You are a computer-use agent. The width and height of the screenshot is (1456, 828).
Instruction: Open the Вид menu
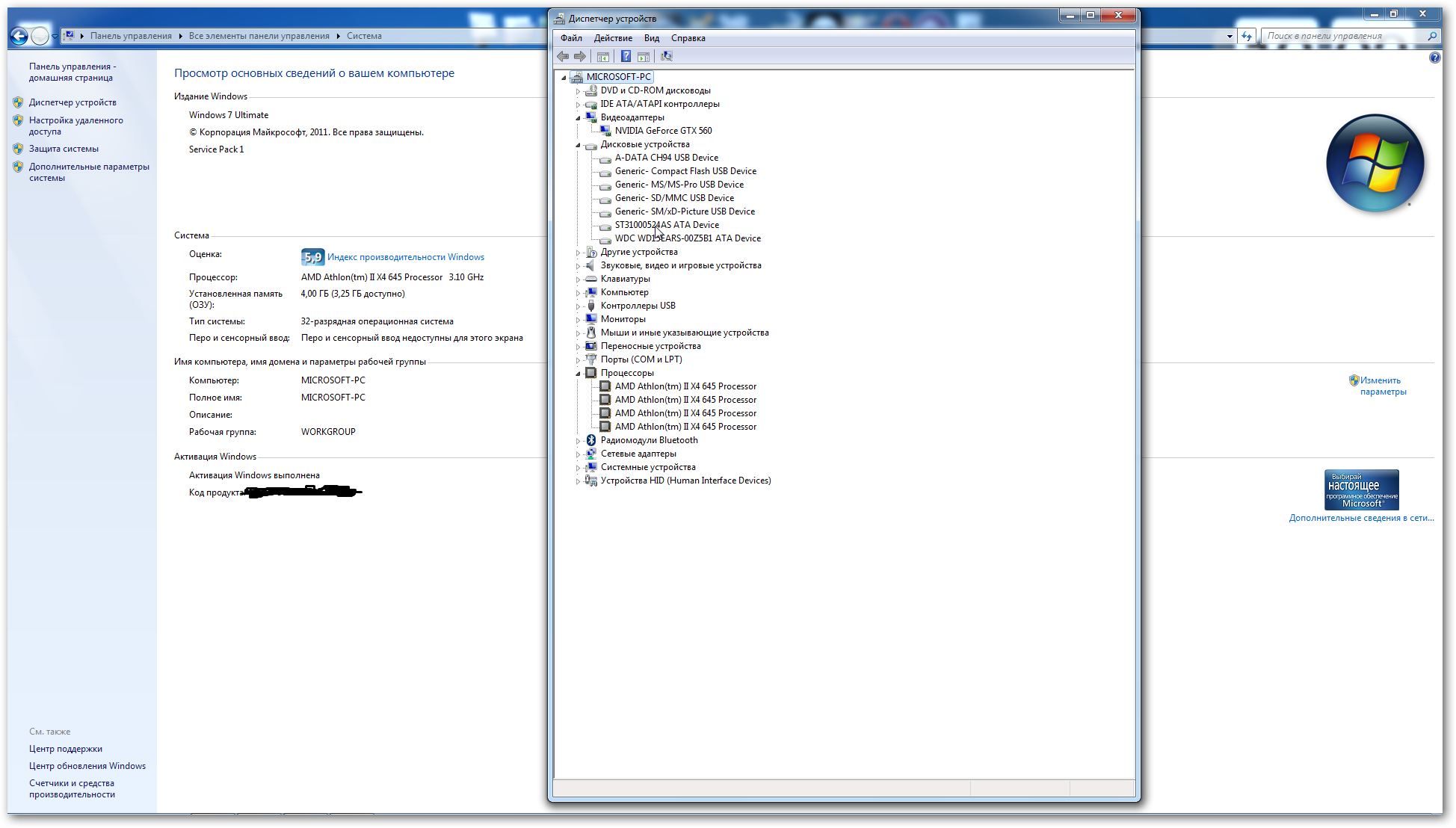[652, 38]
